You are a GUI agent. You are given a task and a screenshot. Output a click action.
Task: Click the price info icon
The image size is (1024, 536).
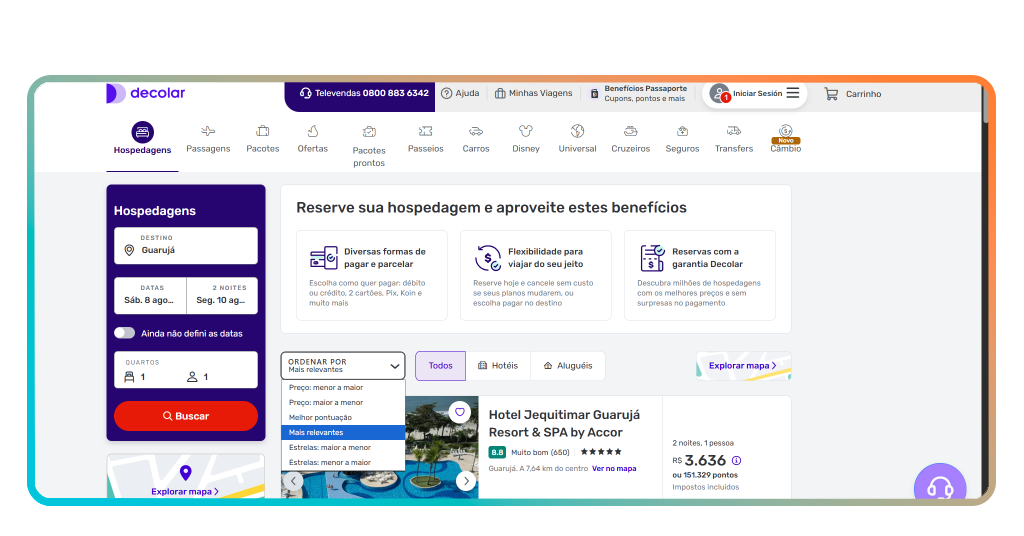click(x=737, y=460)
